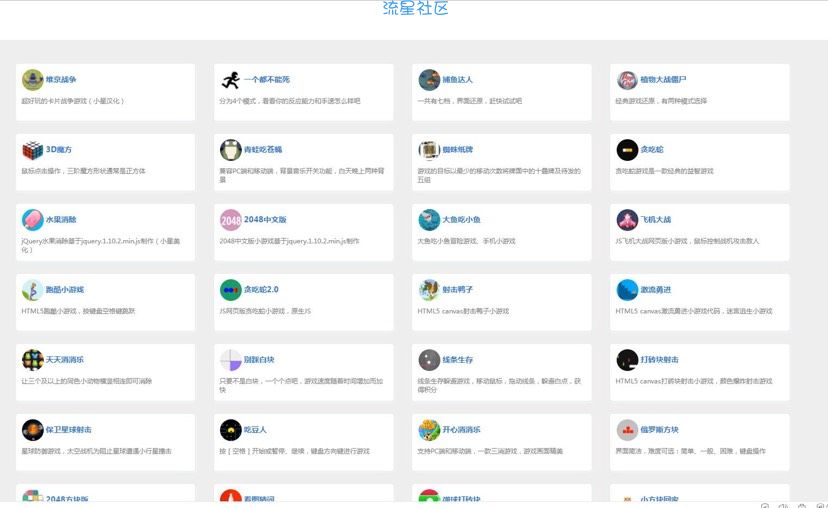This screenshot has width=828, height=508.
Task: Open the 2048中文版 game link
Action: [265, 220]
